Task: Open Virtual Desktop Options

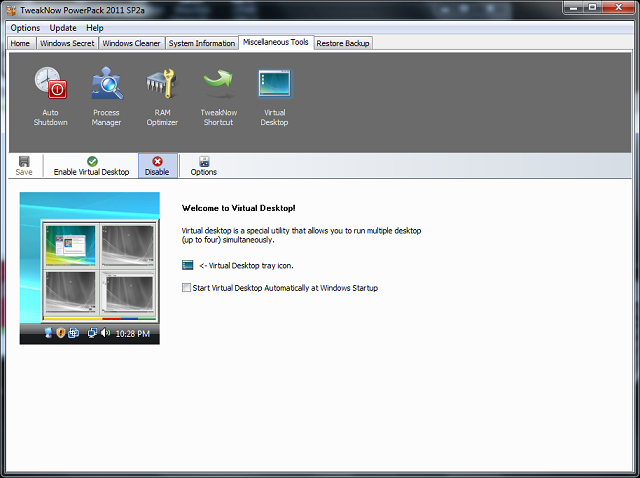Action: pos(204,166)
